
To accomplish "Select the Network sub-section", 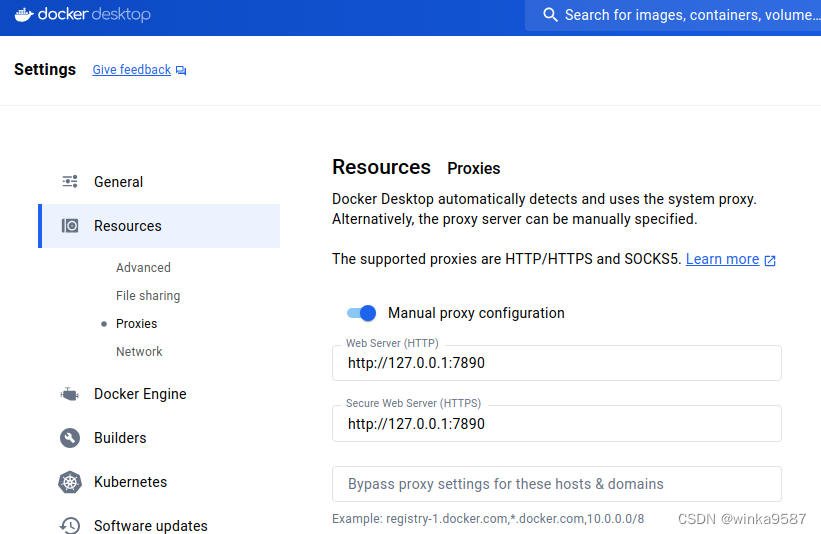I will [139, 352].
